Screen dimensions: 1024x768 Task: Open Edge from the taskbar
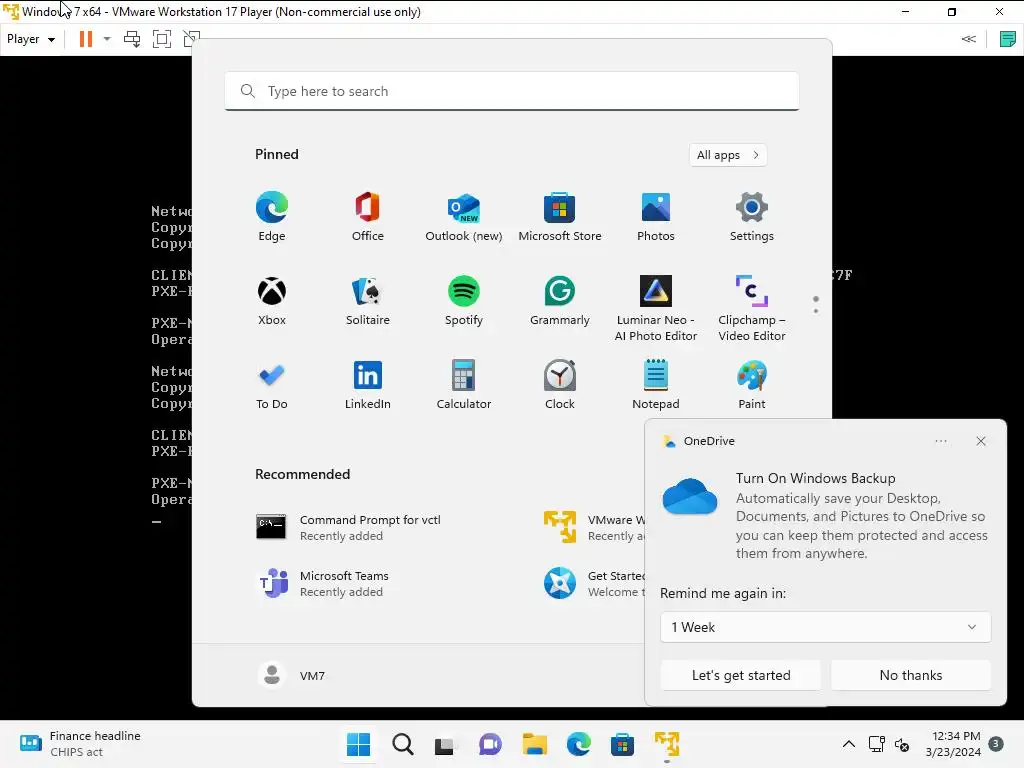579,744
